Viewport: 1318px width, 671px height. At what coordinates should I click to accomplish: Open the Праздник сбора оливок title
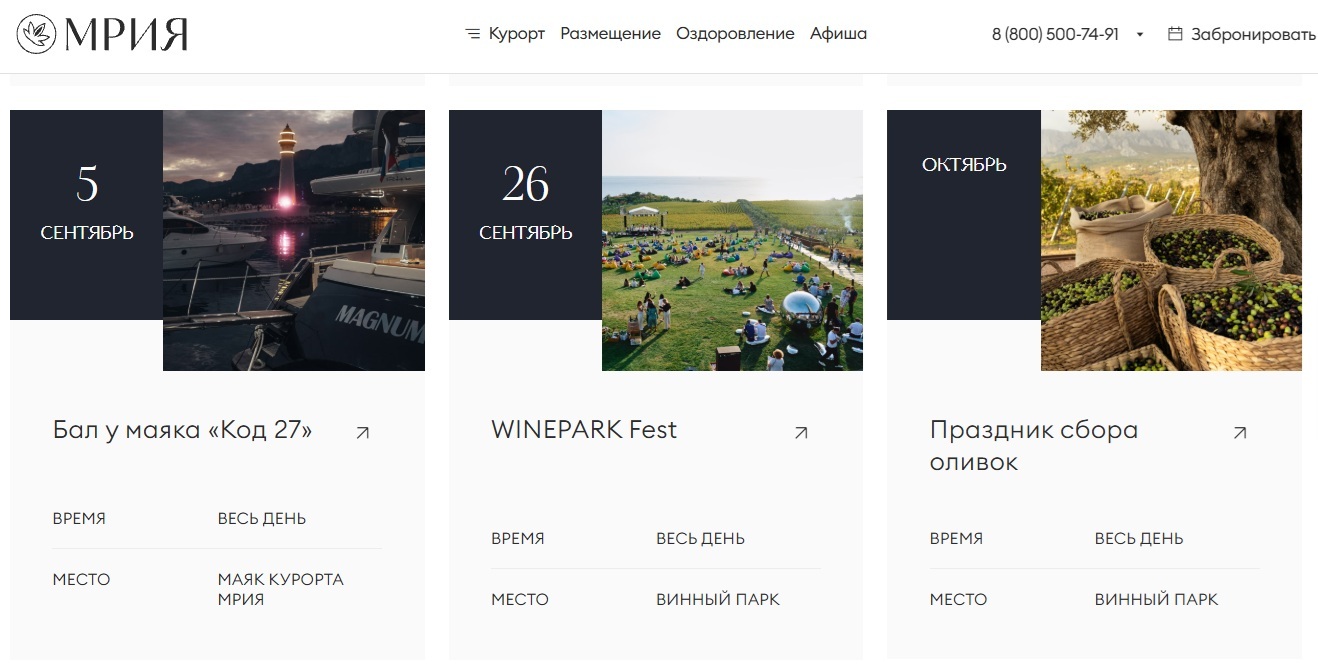point(1034,446)
